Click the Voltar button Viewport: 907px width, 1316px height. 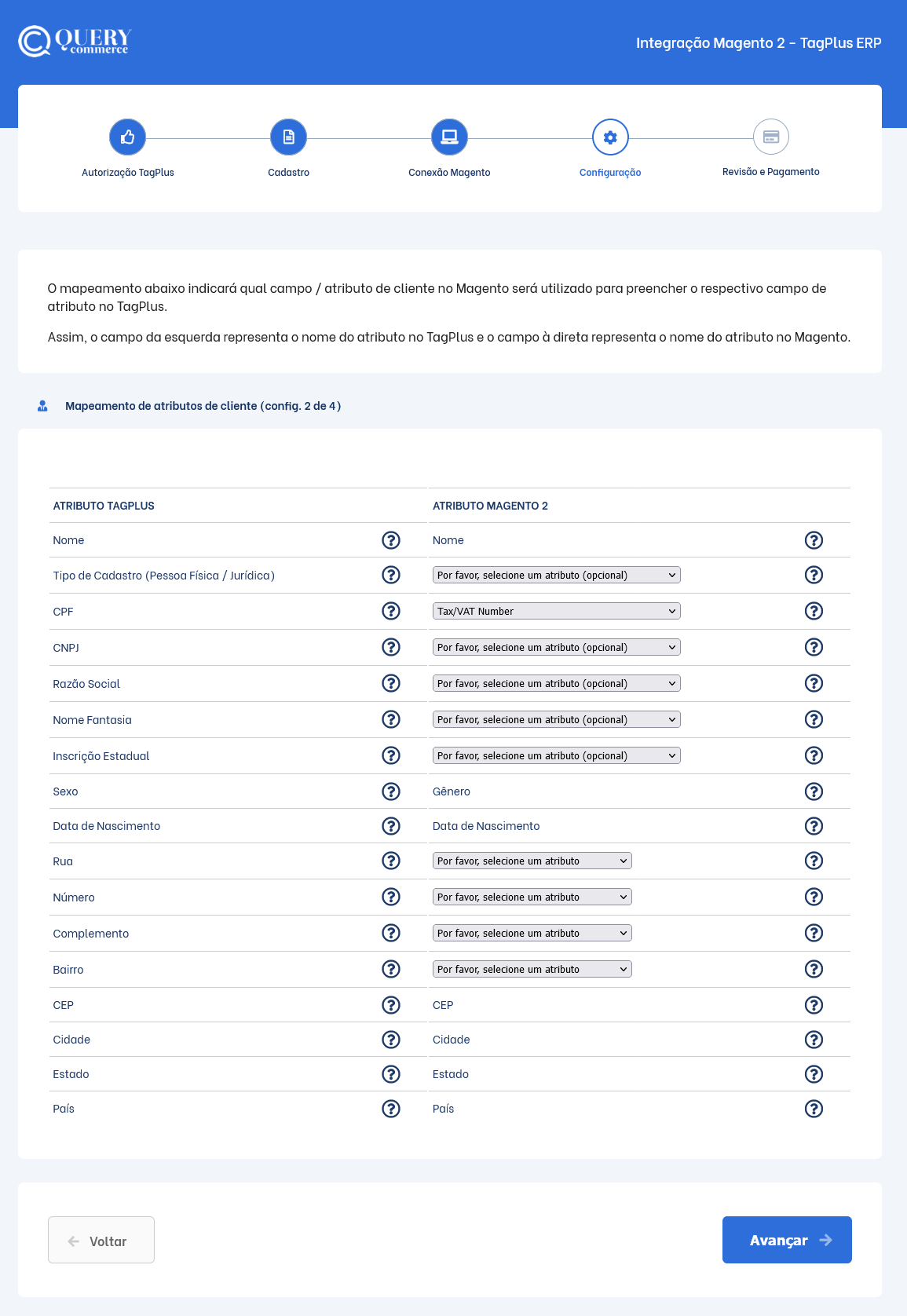point(101,1240)
